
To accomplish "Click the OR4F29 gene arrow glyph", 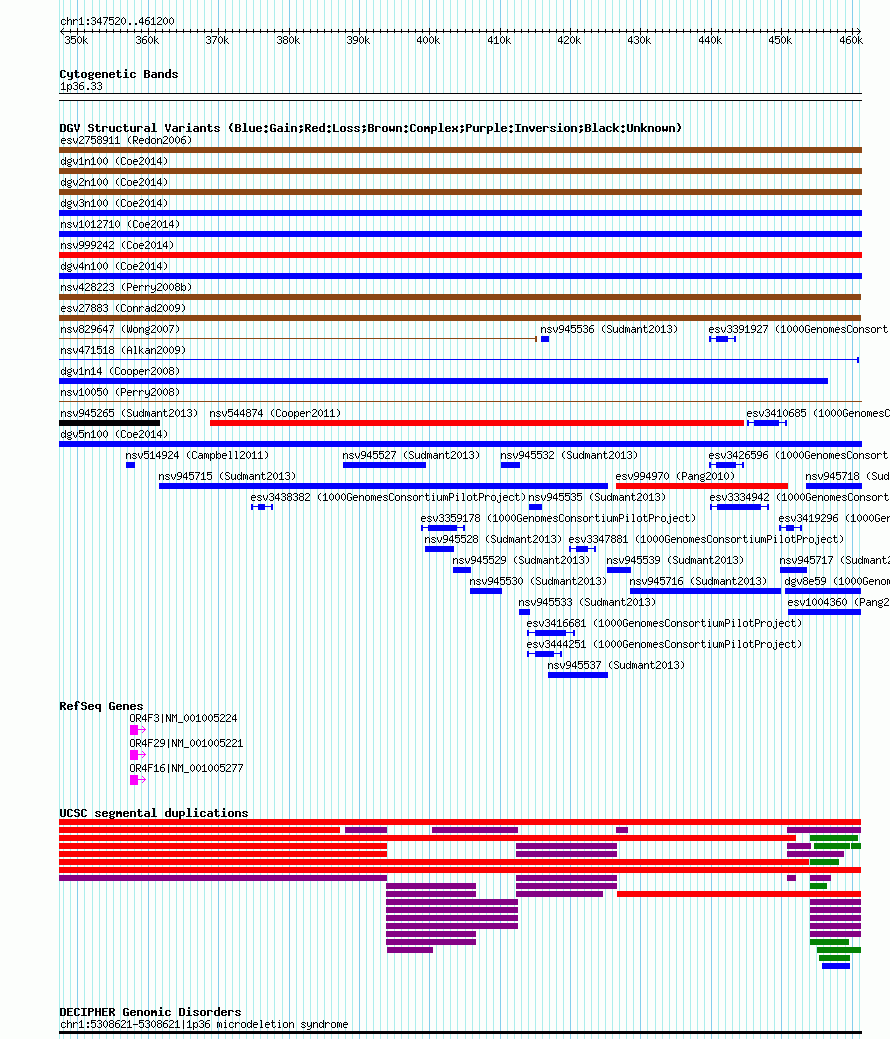I will [137, 755].
